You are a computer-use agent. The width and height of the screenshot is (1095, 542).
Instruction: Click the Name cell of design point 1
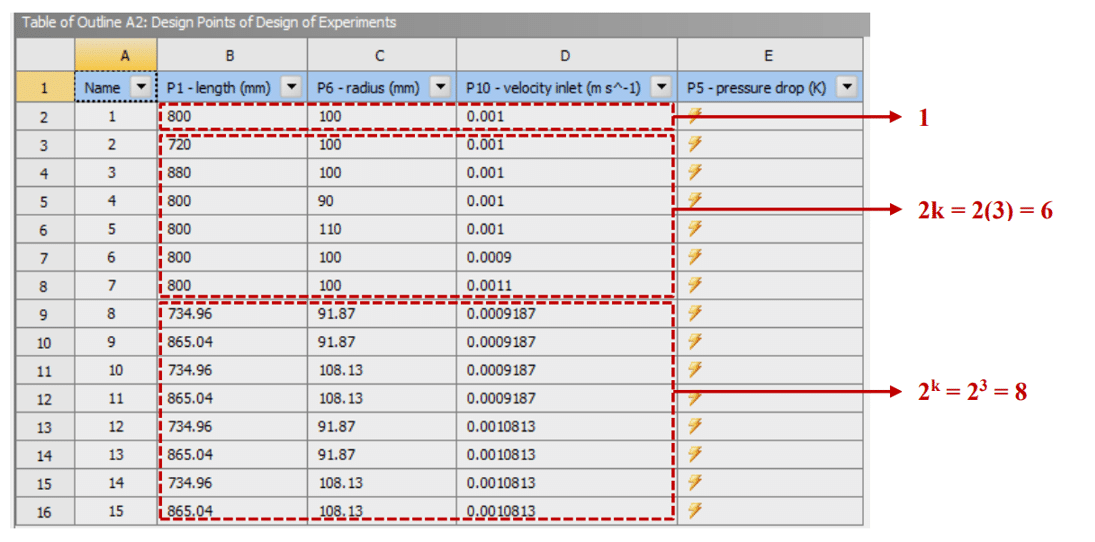116,117
